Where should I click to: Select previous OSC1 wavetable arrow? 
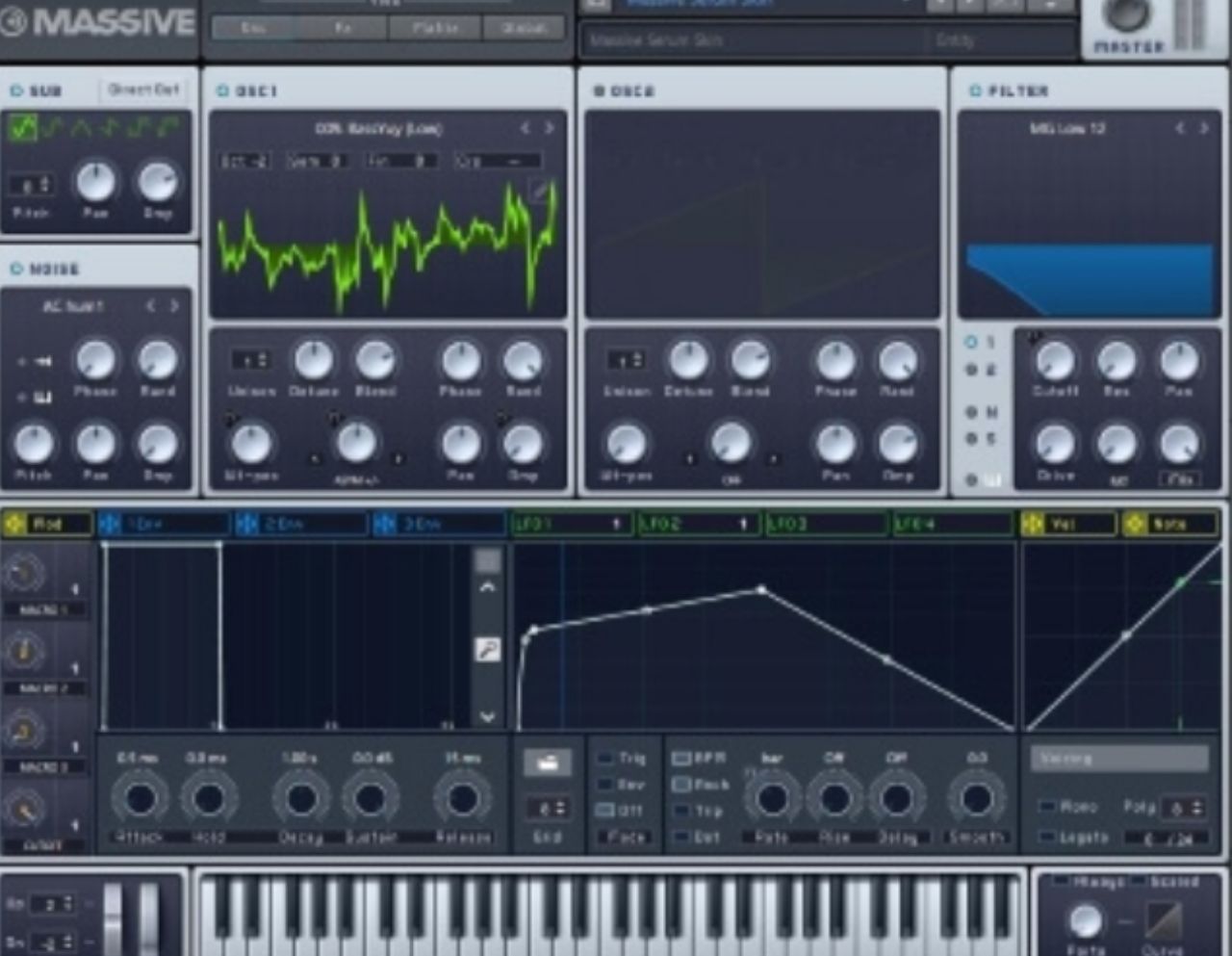(x=526, y=128)
